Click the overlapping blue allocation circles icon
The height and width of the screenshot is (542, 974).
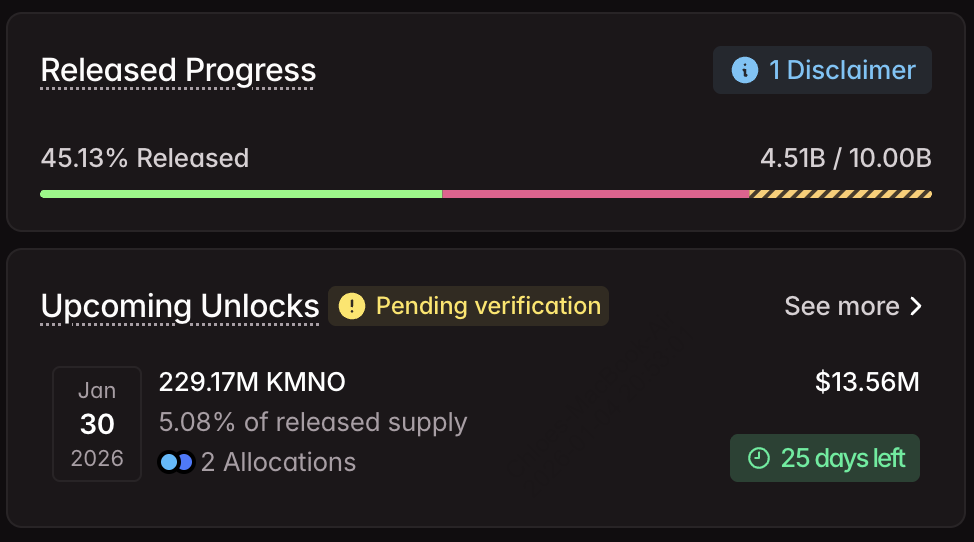[176, 462]
